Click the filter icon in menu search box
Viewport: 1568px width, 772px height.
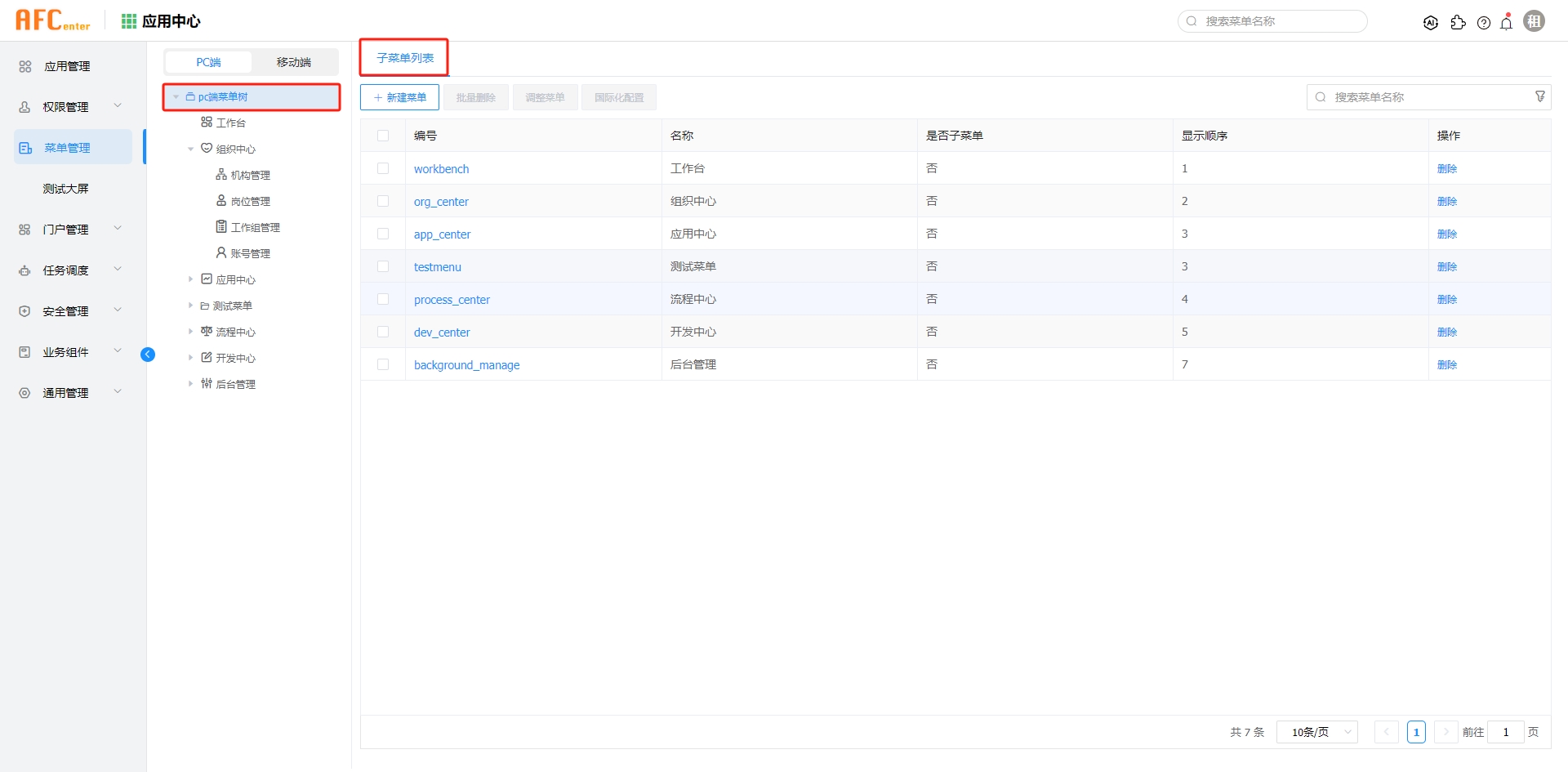(1541, 96)
